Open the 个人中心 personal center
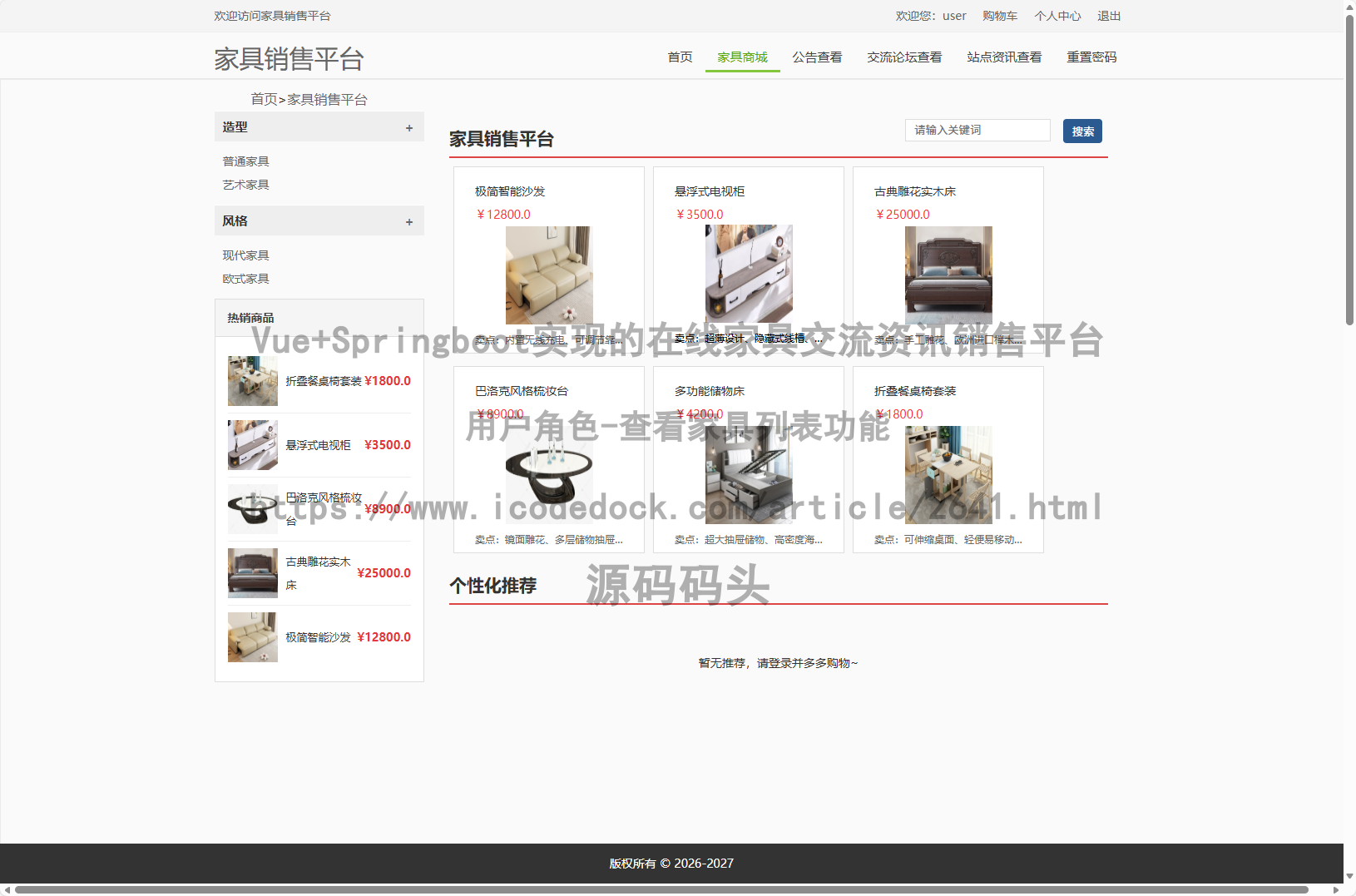Screen dimensions: 1356x896 pyautogui.click(x=1057, y=16)
